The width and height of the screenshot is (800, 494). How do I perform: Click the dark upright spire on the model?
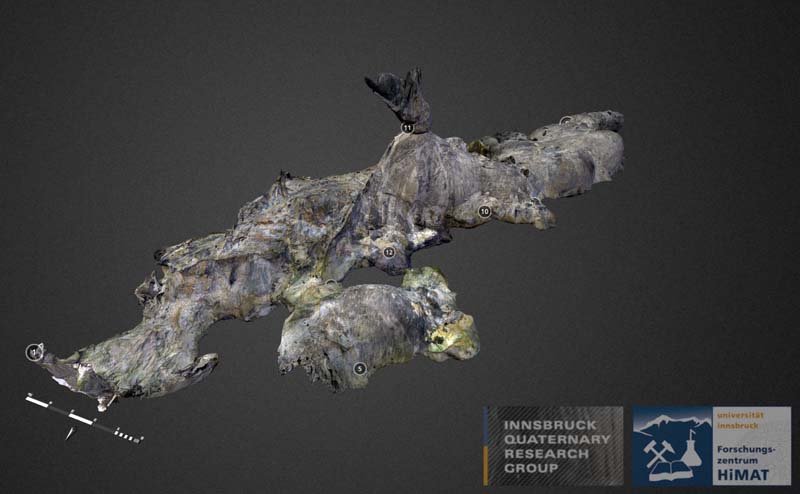[402, 95]
